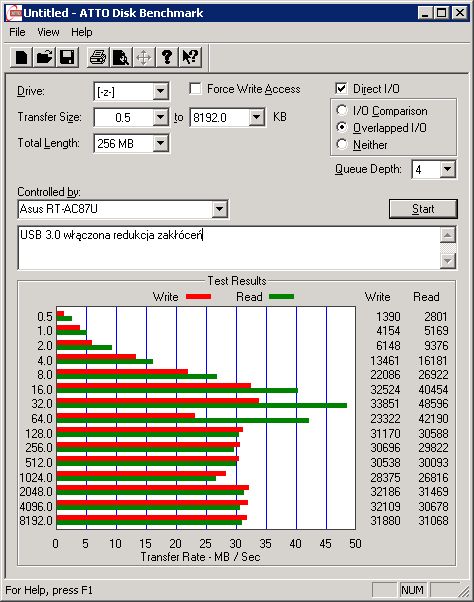
Task: Click the New document toolbar icon
Action: tap(21, 58)
